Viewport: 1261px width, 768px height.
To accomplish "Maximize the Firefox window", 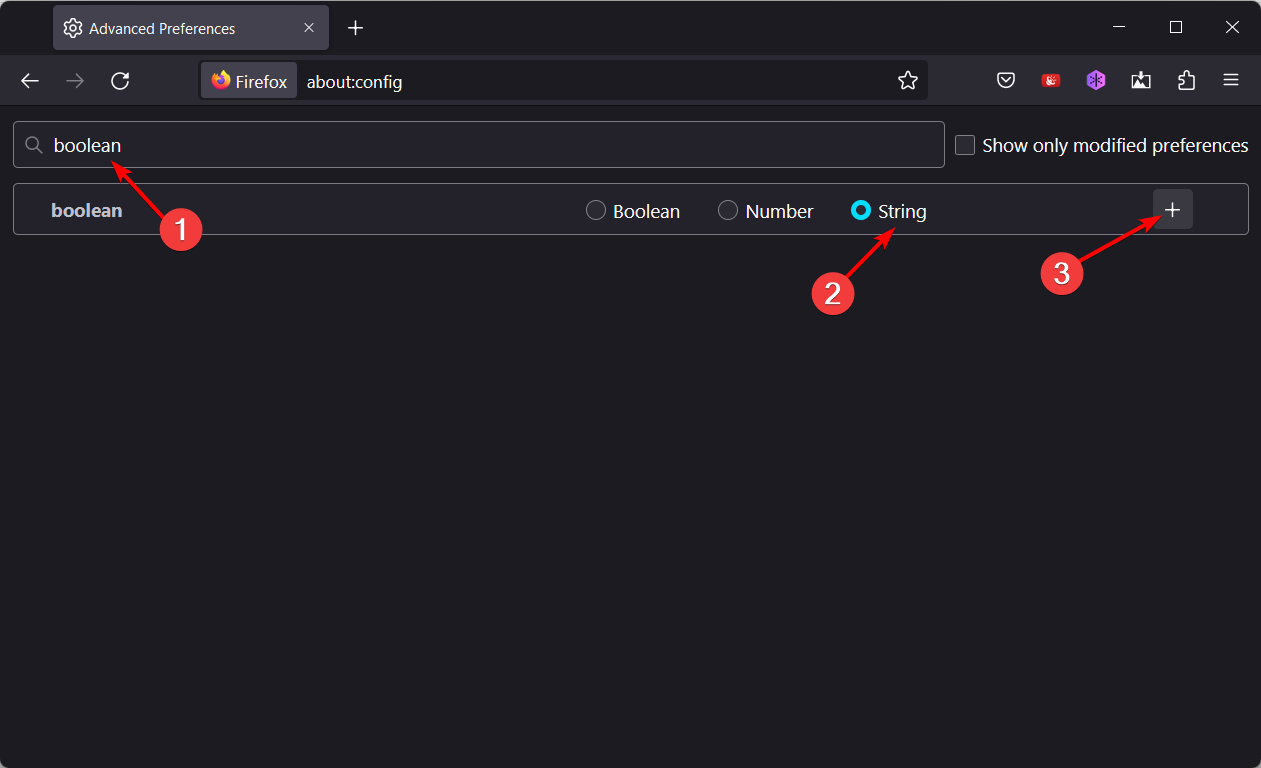I will tap(1176, 28).
